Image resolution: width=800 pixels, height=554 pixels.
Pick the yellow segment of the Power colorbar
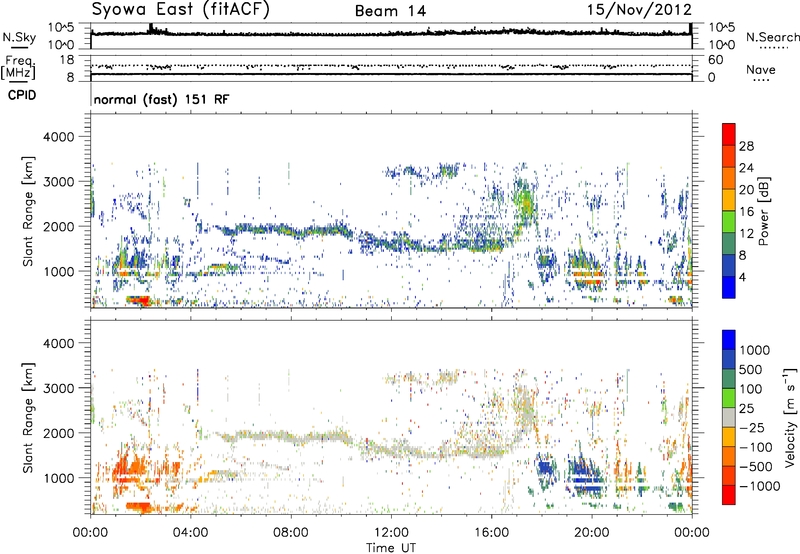pyautogui.click(x=729, y=199)
